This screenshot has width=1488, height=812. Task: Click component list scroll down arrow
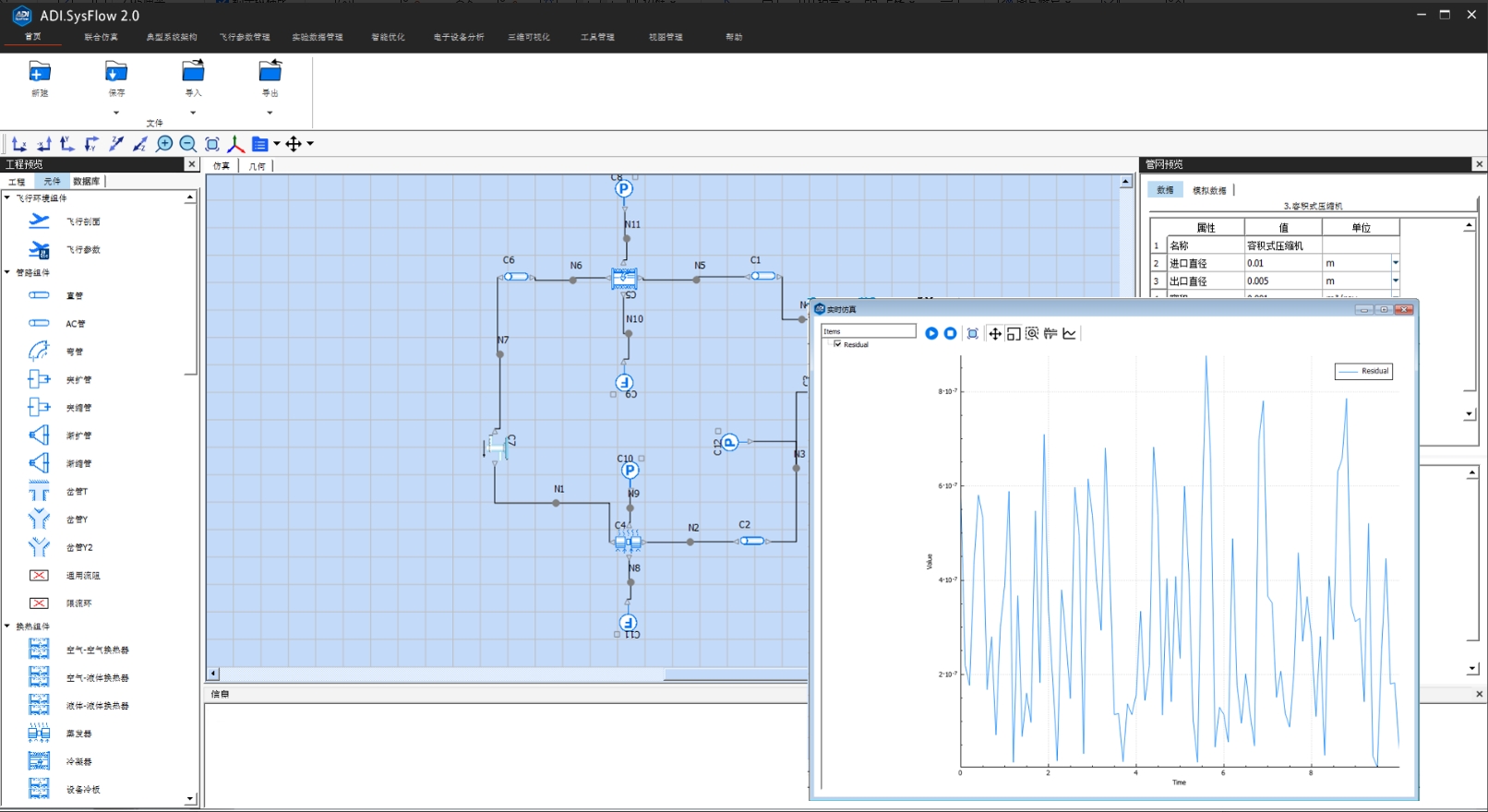pyautogui.click(x=190, y=799)
